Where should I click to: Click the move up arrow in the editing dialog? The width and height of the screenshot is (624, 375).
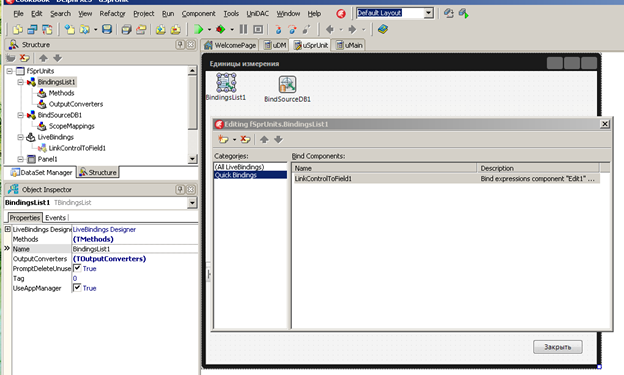[x=264, y=139]
